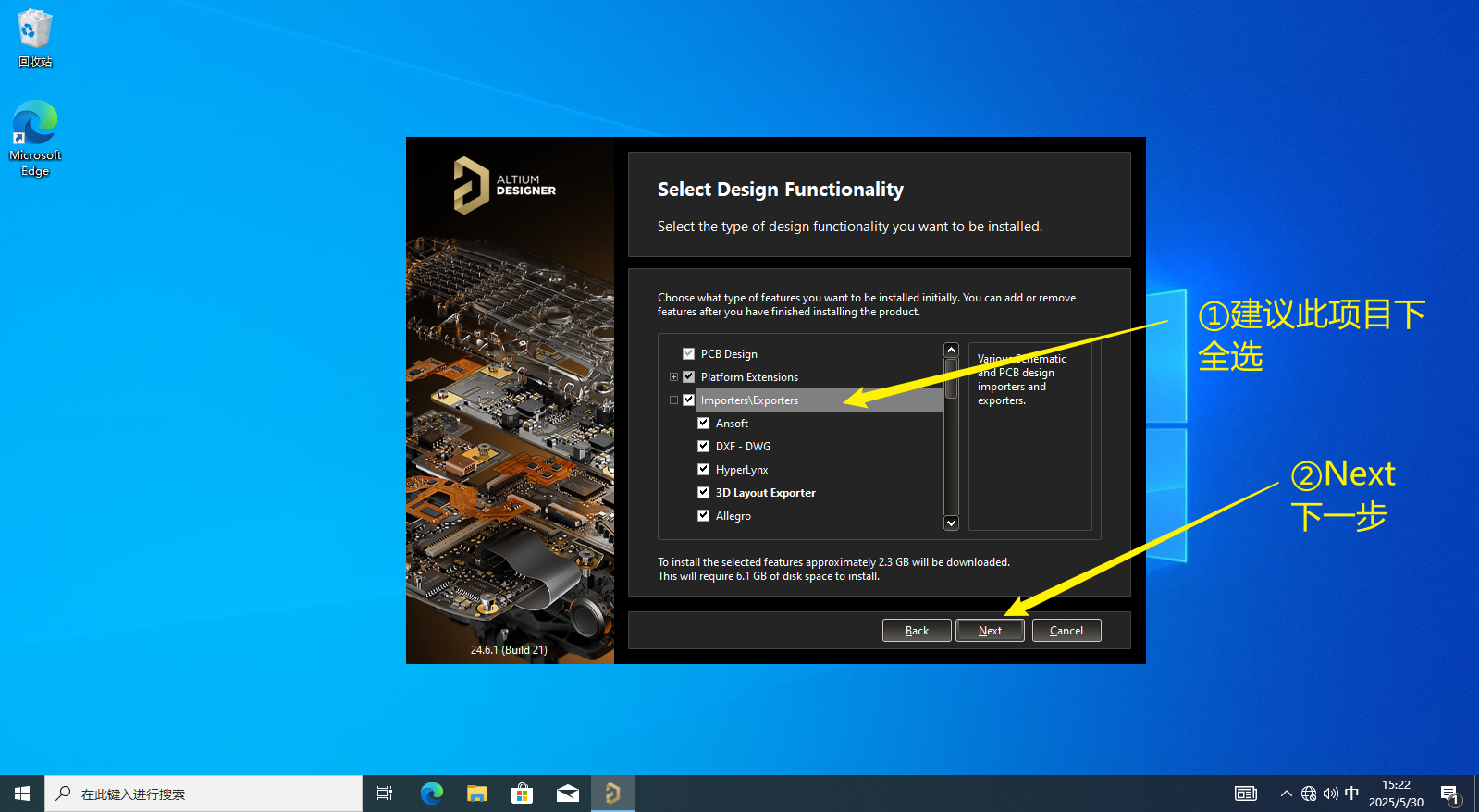Open the notification center icon
Screen dimensions: 1479x812
1449,794
